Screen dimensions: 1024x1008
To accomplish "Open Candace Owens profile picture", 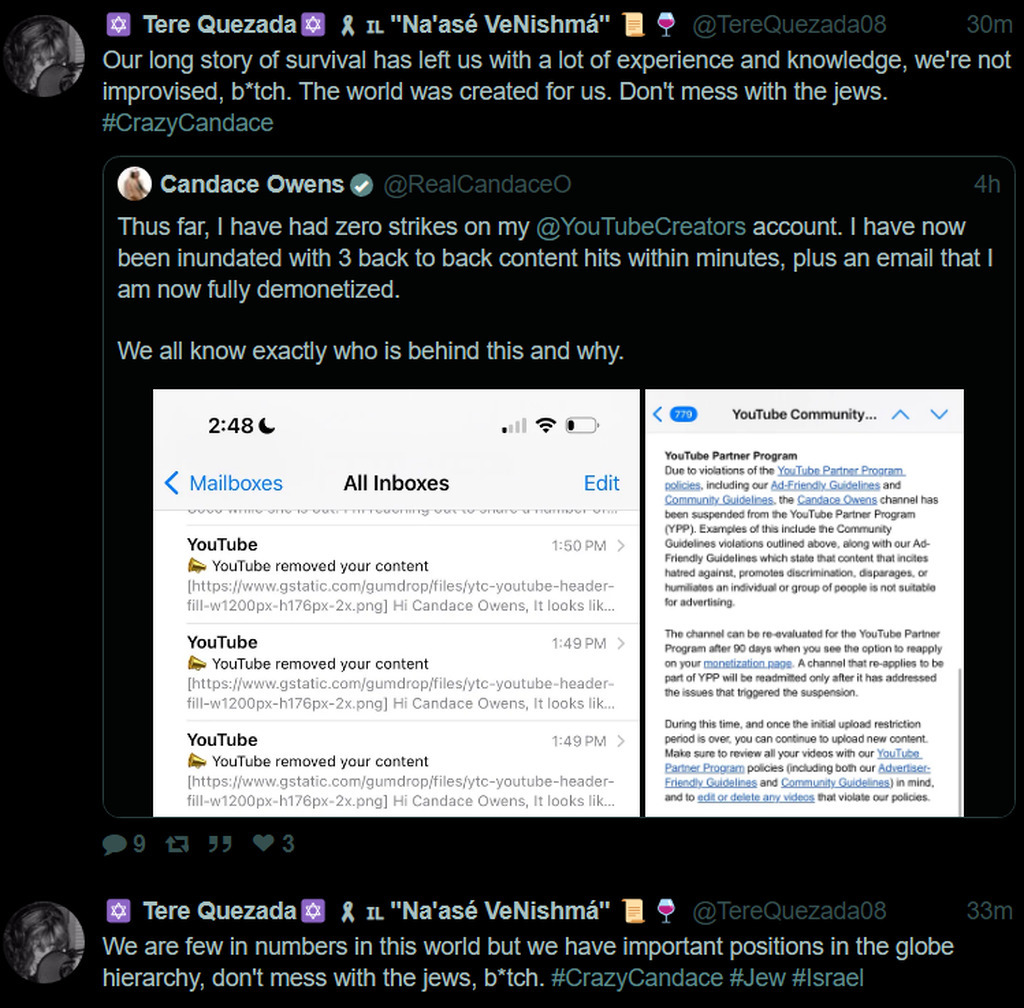I will tap(135, 184).
